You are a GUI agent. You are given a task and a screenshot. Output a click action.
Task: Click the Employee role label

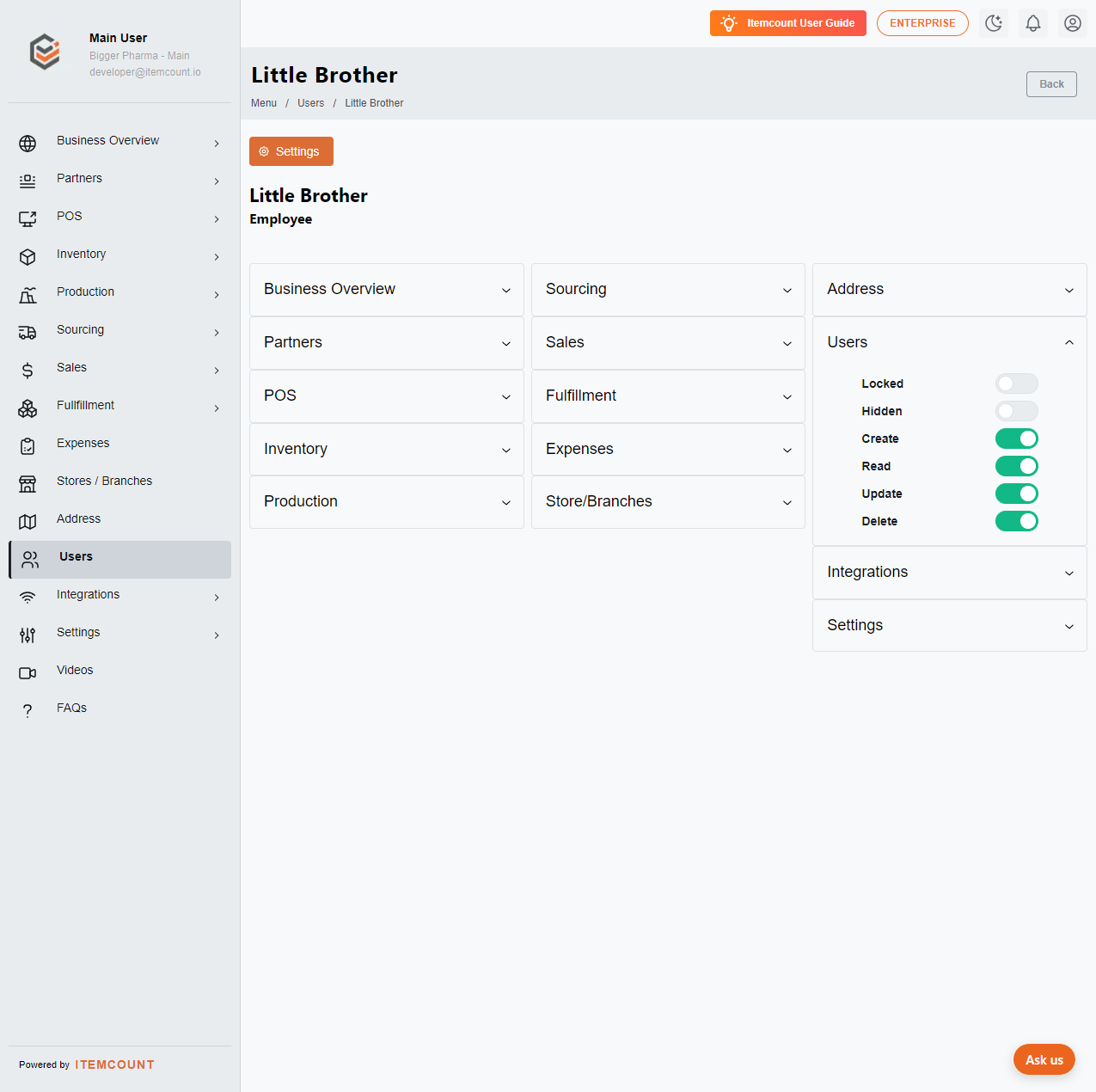pos(281,219)
